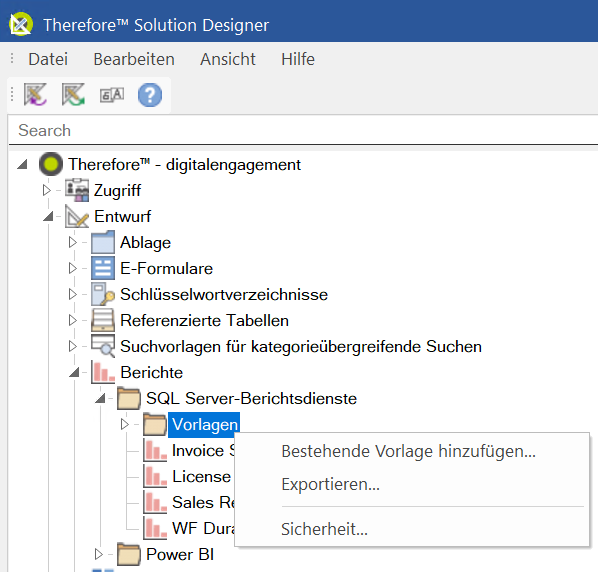Viewport: 598px width, 572px height.
Task: Click the toolbar grip handle
Action: [12, 94]
